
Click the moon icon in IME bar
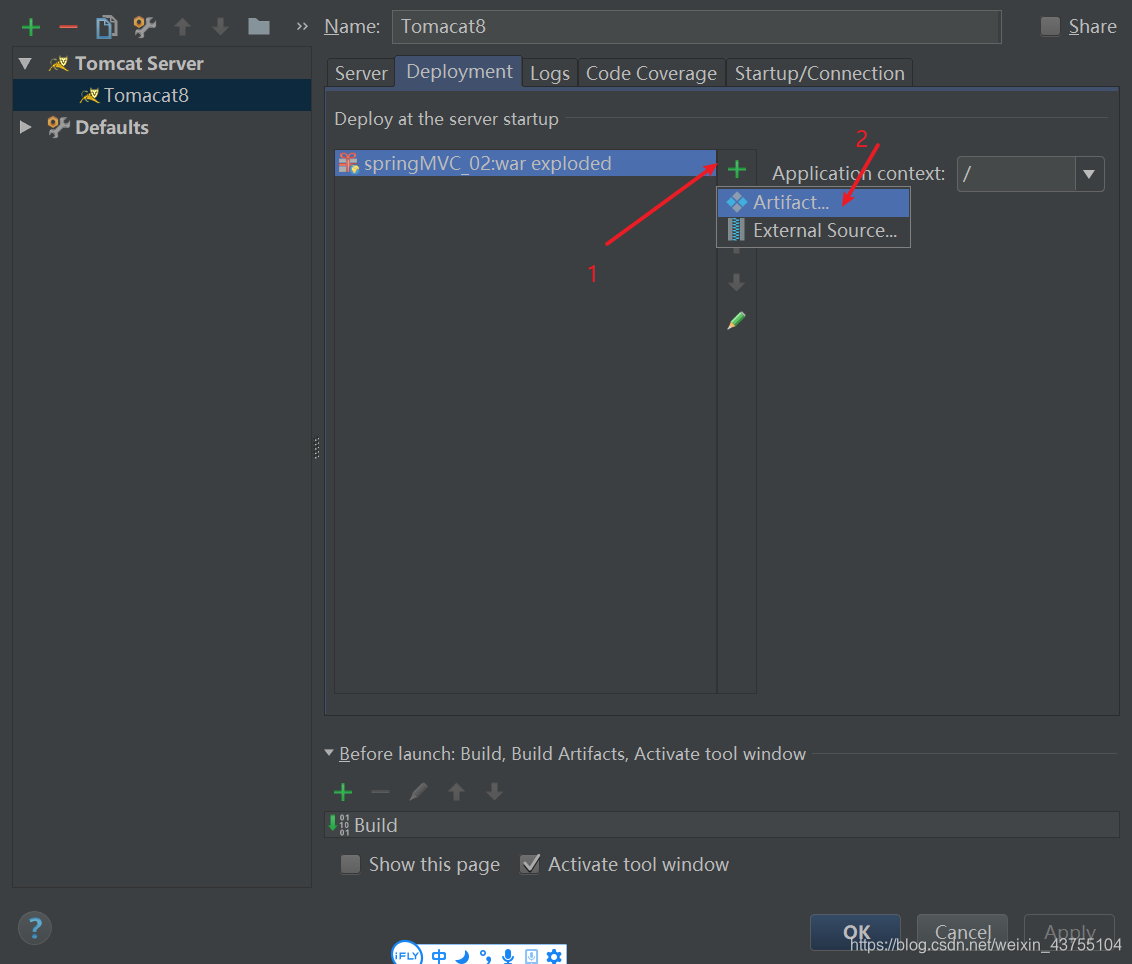coord(462,956)
